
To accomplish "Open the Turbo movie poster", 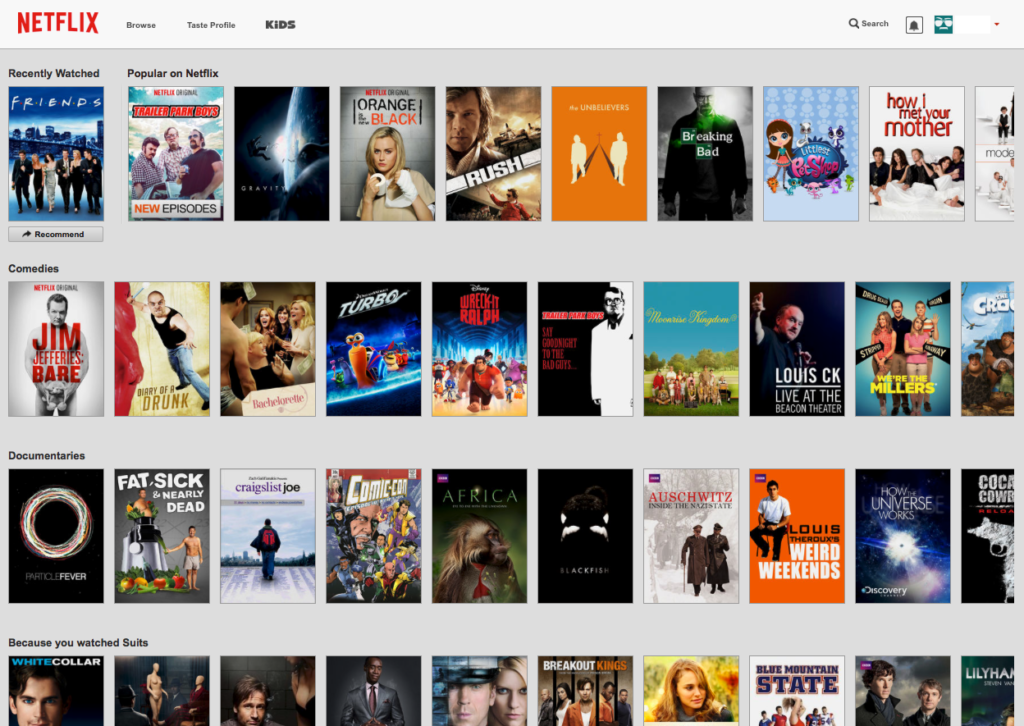I will [x=374, y=349].
